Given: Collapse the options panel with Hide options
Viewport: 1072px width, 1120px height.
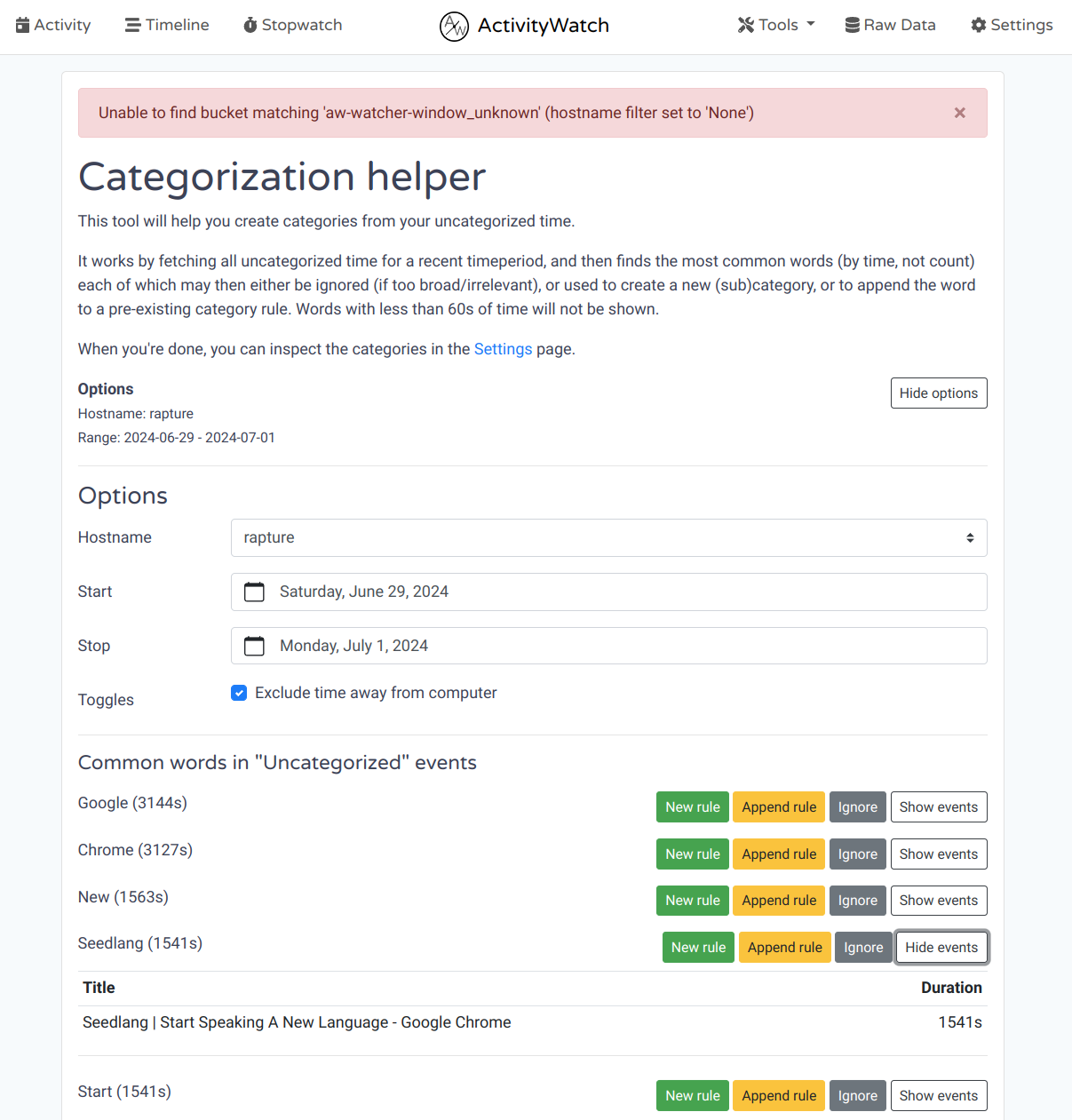Looking at the screenshot, I should (x=938, y=393).
